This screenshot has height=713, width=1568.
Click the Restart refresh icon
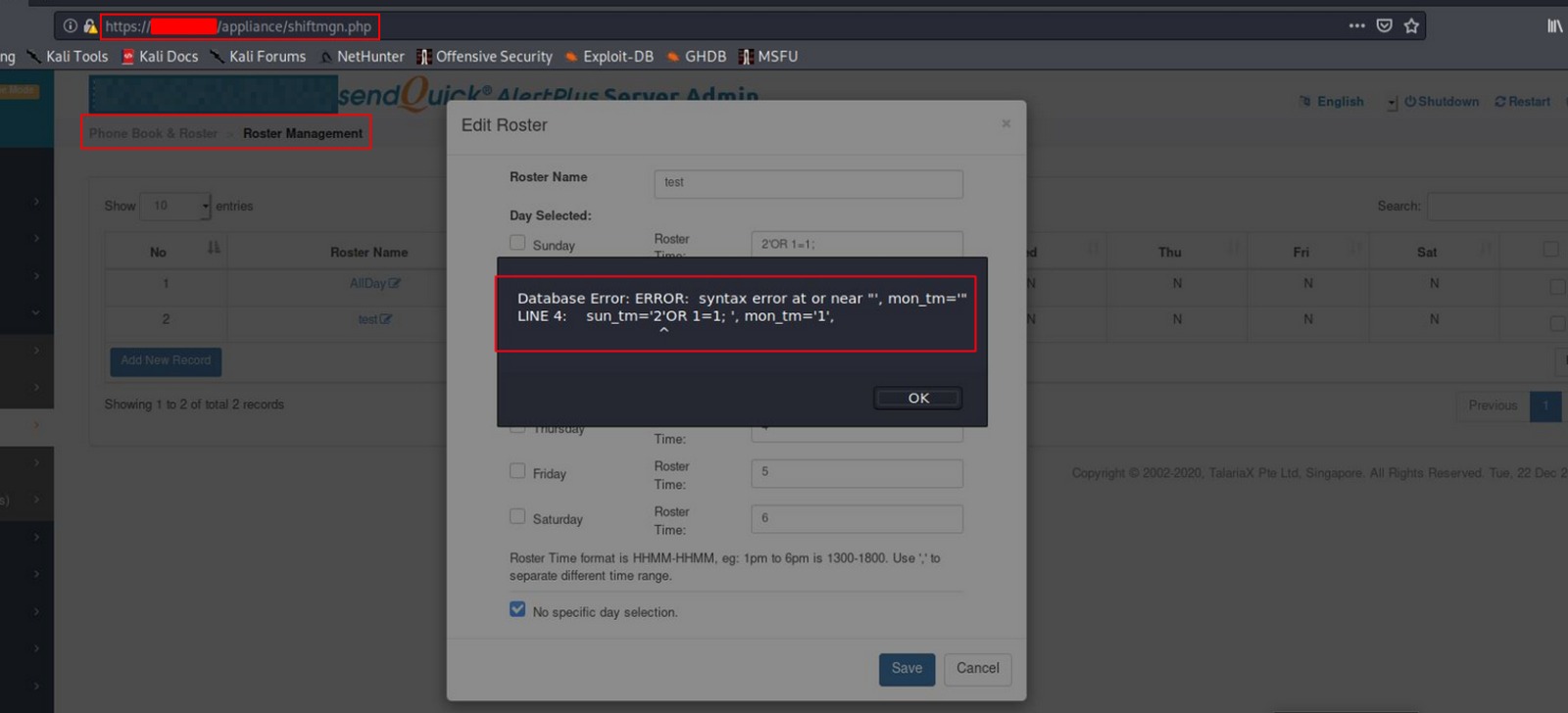pos(1500,102)
